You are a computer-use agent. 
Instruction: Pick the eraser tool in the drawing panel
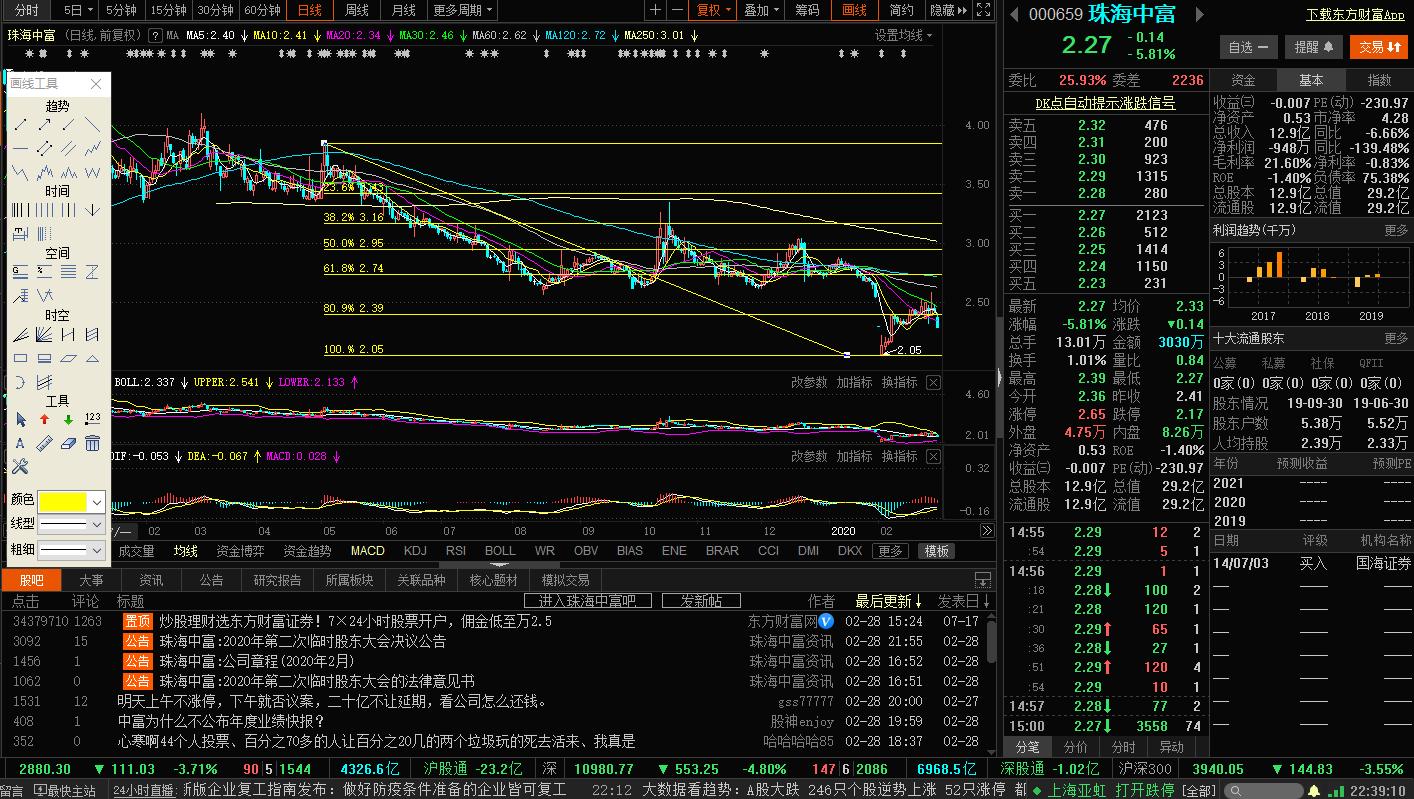pos(67,442)
